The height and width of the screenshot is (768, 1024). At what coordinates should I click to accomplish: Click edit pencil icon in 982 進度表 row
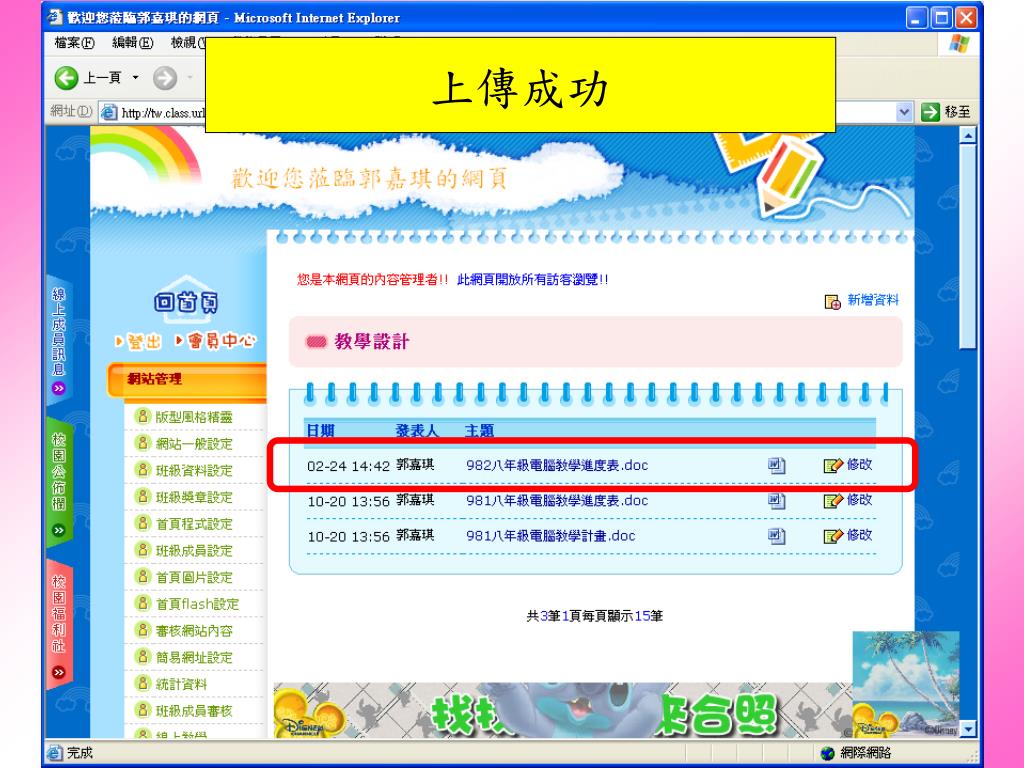833,466
